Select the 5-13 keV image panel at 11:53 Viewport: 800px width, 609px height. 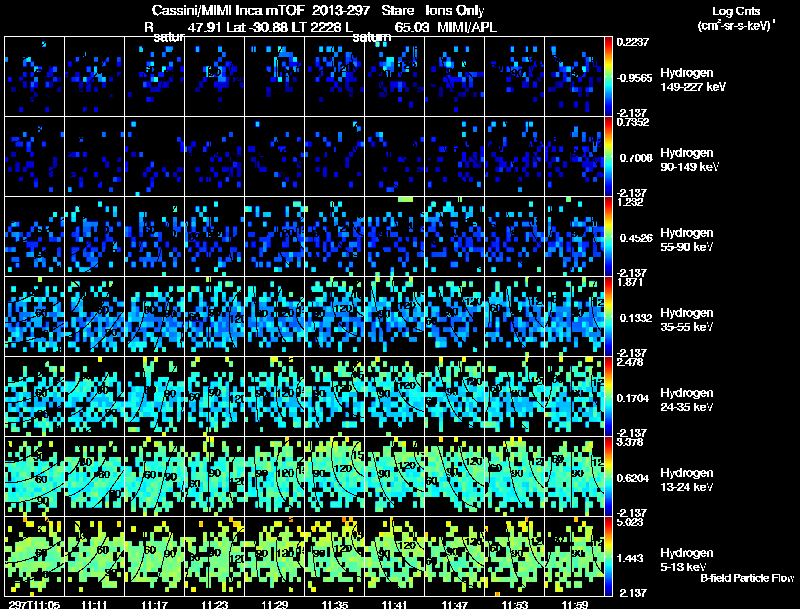click(515, 556)
